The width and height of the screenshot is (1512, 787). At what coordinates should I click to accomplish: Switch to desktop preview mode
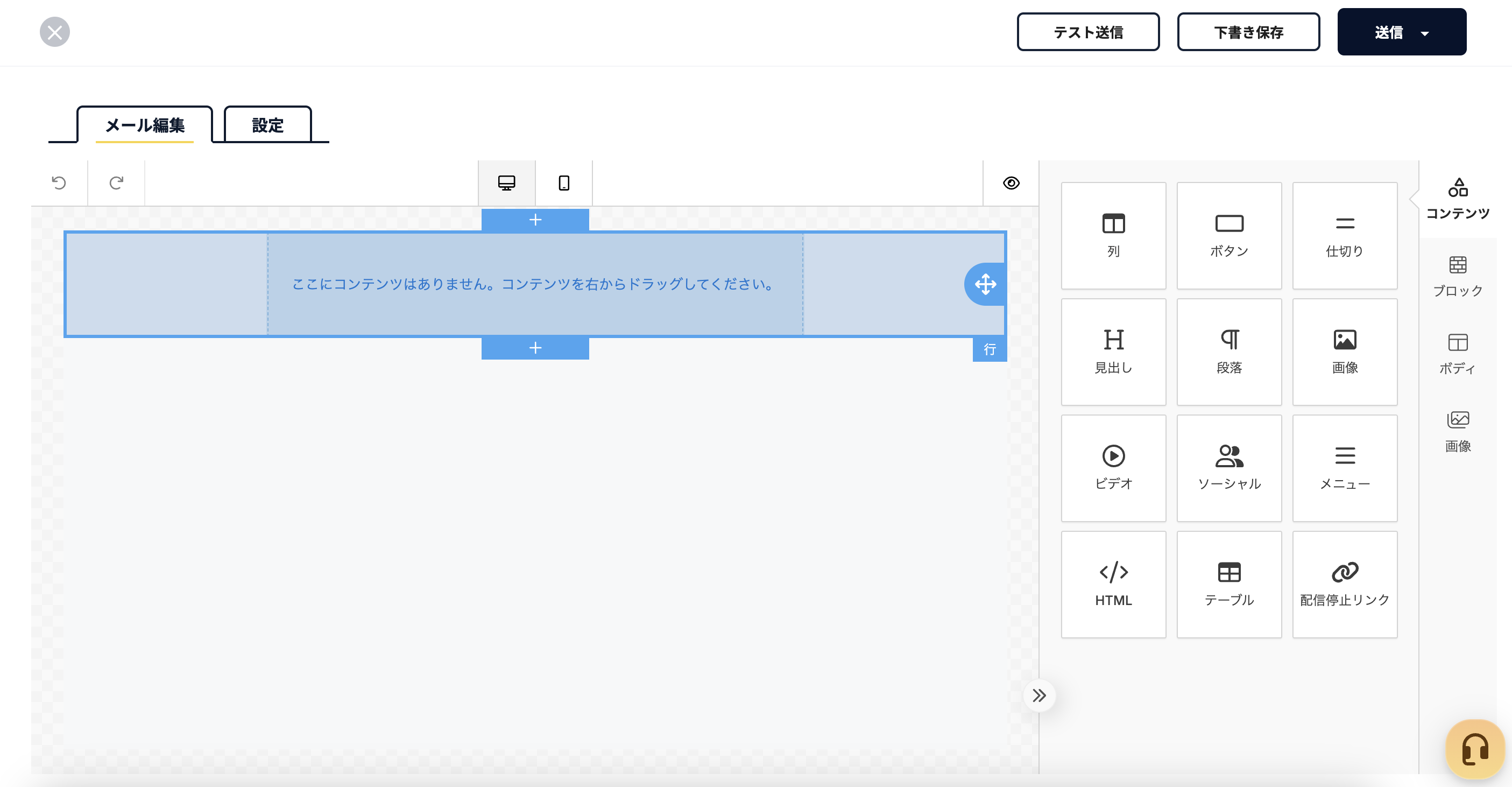click(506, 182)
